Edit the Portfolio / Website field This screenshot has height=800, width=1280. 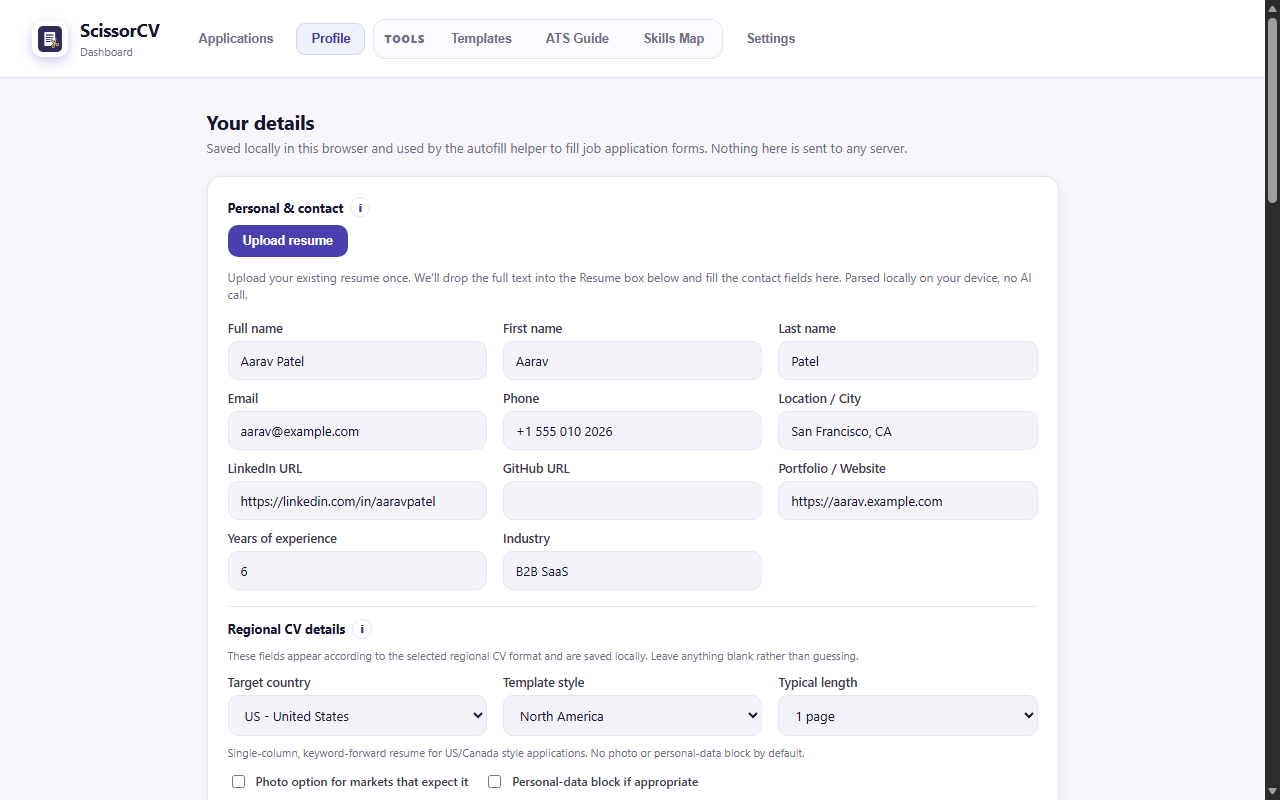tap(908, 501)
